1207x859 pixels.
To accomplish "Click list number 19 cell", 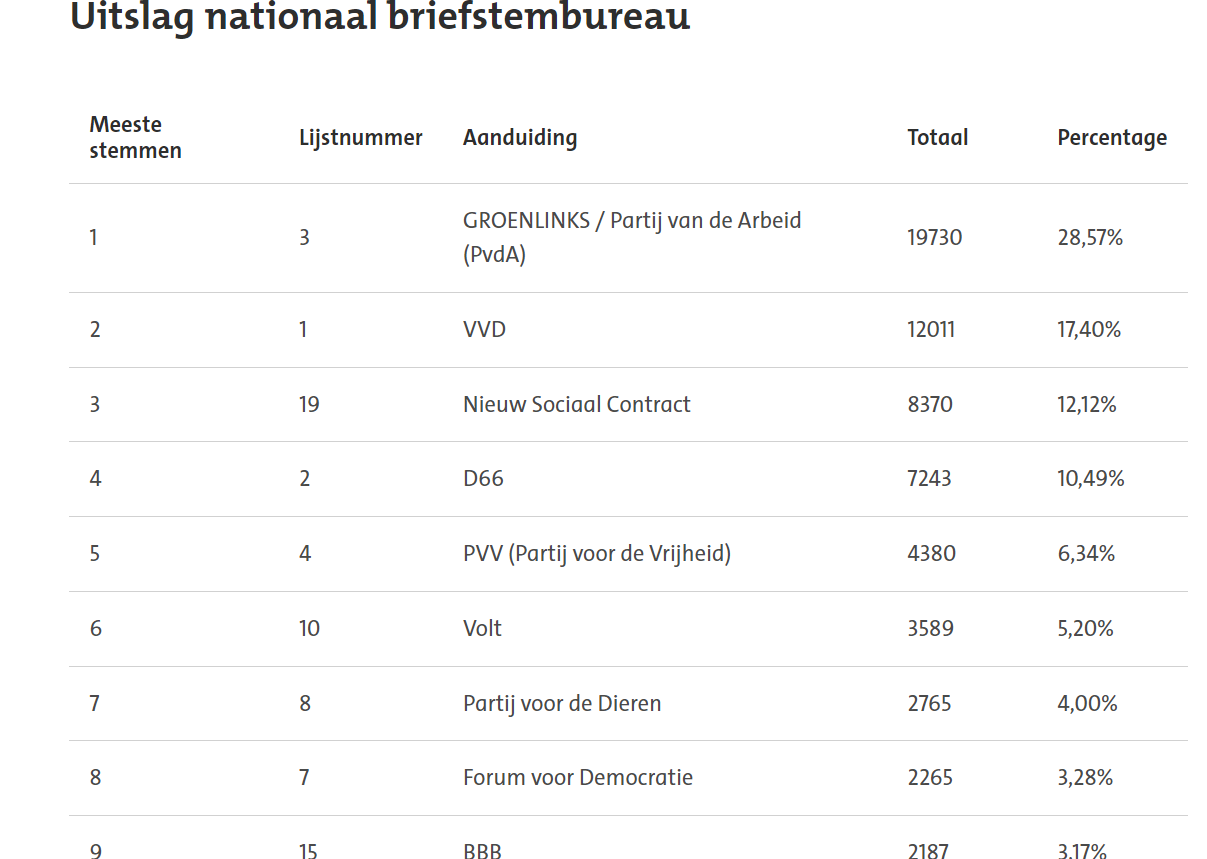I will (x=309, y=404).
